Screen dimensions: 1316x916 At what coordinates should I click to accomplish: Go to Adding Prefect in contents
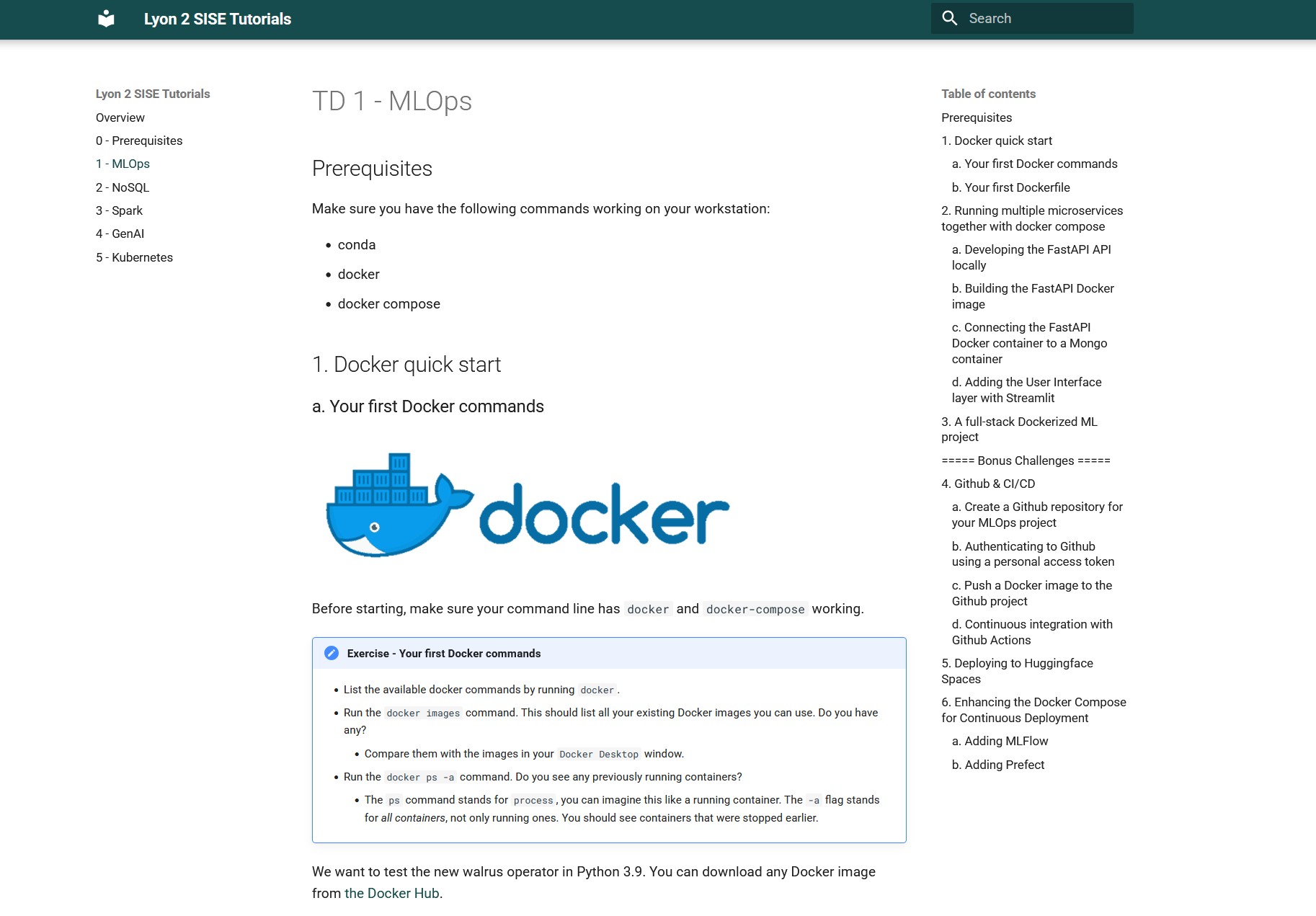click(997, 765)
